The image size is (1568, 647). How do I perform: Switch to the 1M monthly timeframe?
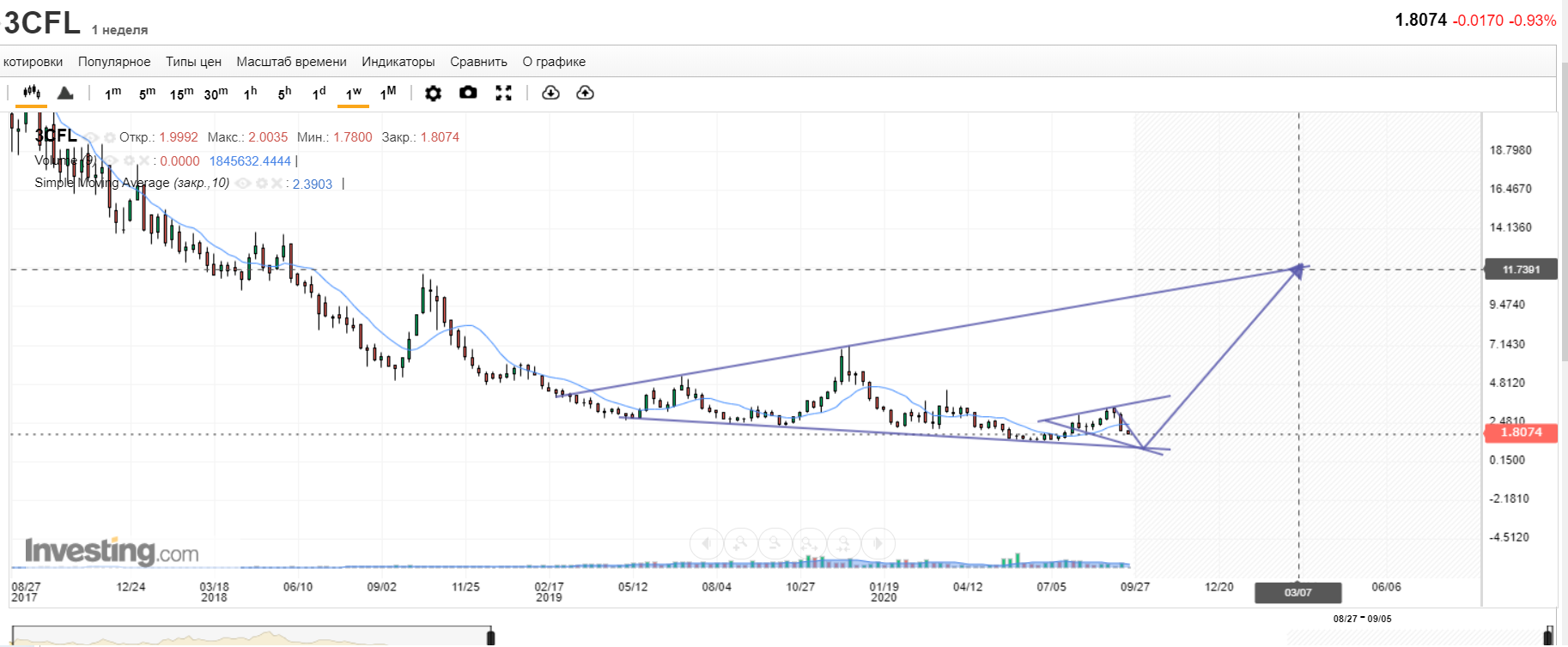[x=388, y=93]
